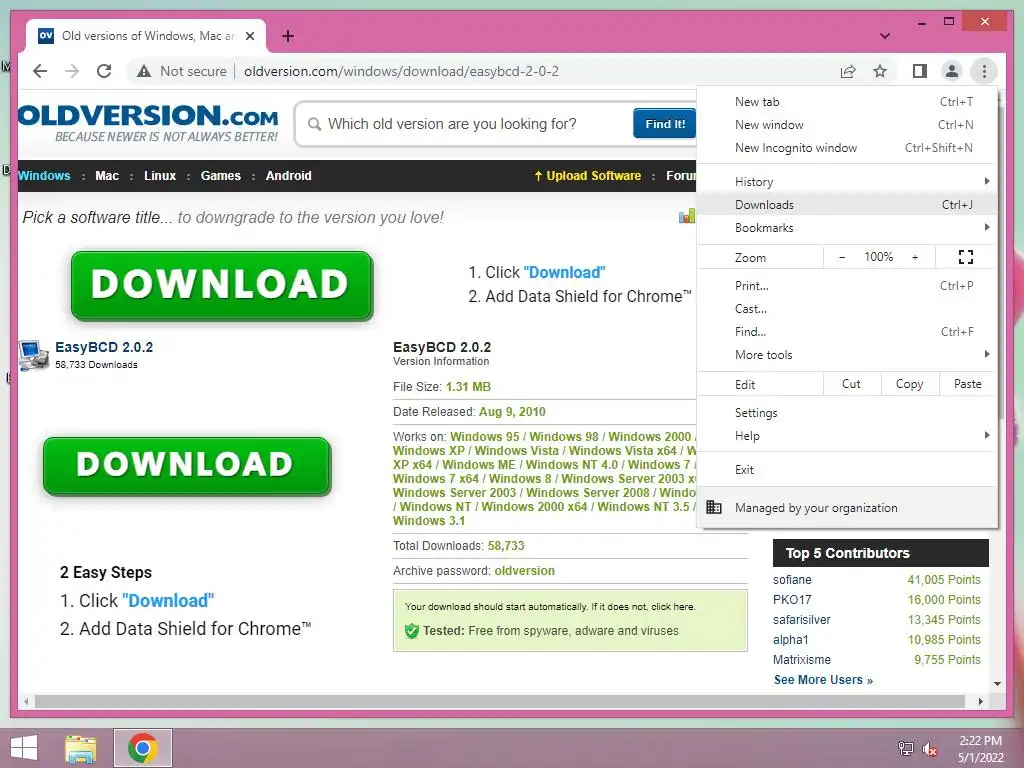Viewport: 1024px width, 768px height.
Task: Click the Not secure warning icon
Action: 144,71
